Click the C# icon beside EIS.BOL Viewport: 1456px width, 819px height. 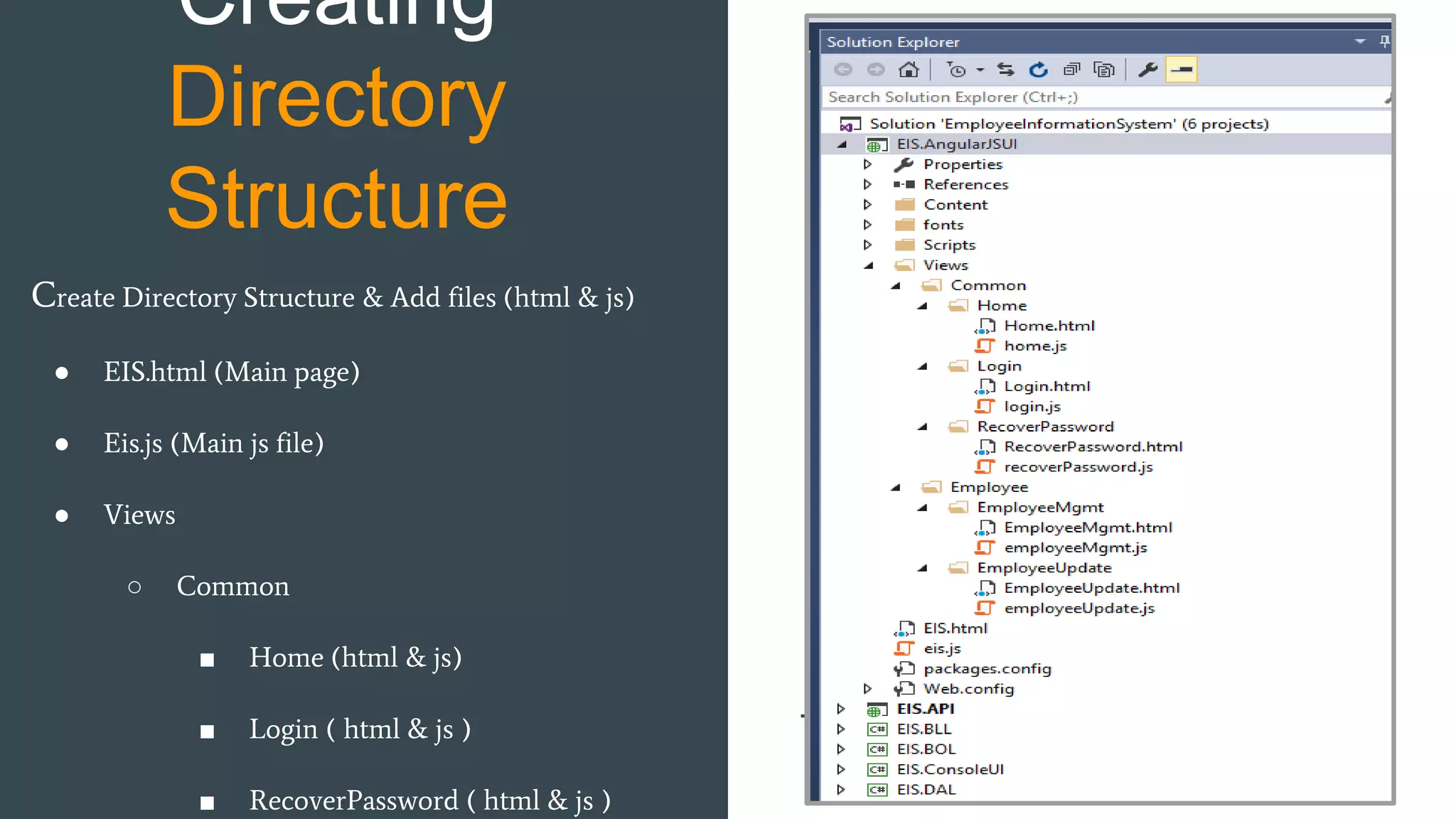[877, 749]
